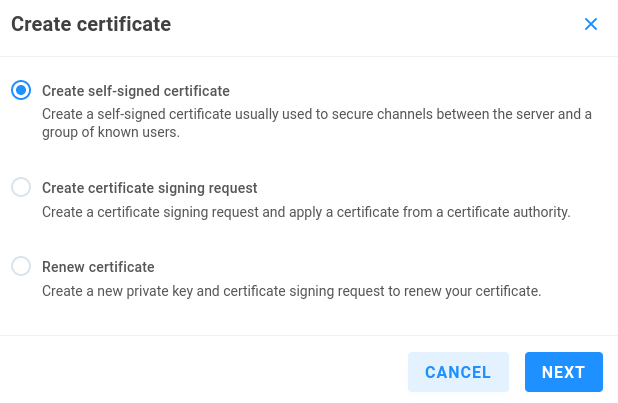Click the renew certificate description text
Image resolution: width=618 pixels, height=403 pixels.
pyautogui.click(x=291, y=292)
